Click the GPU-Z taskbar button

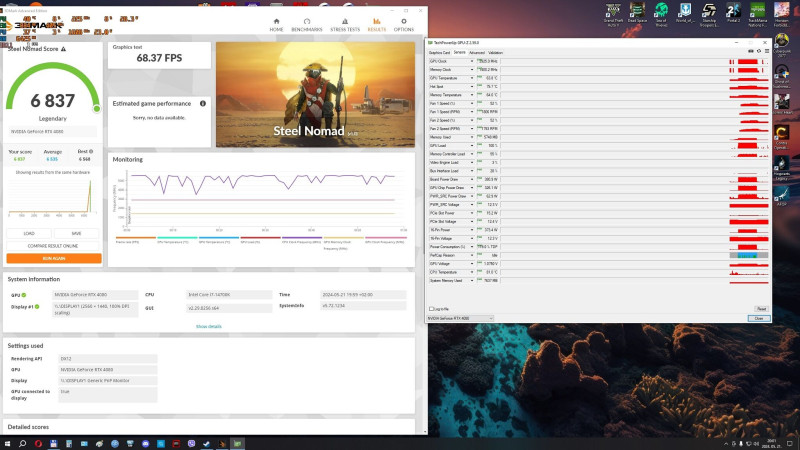pos(237,443)
